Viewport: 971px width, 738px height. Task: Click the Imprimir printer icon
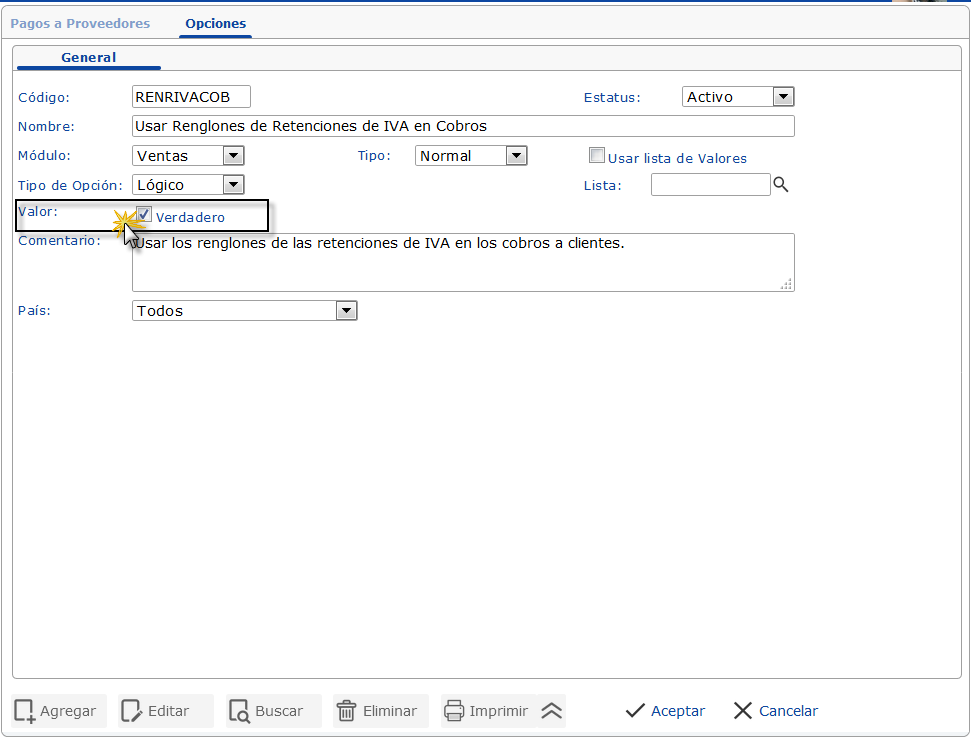tap(451, 710)
